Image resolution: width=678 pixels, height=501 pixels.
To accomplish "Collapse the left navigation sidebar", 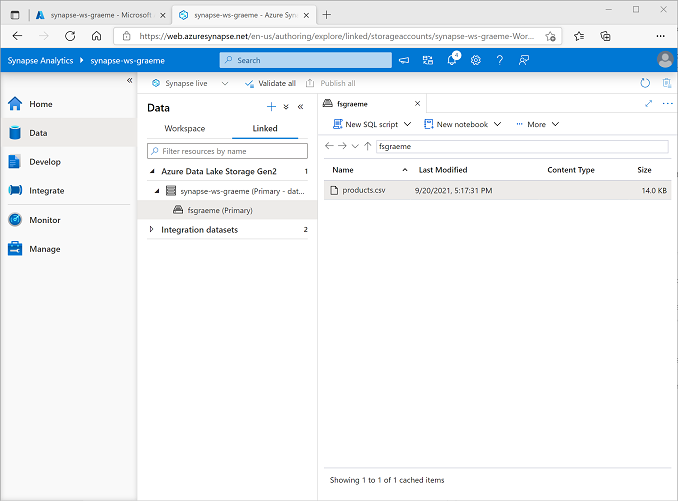I will tap(129, 80).
